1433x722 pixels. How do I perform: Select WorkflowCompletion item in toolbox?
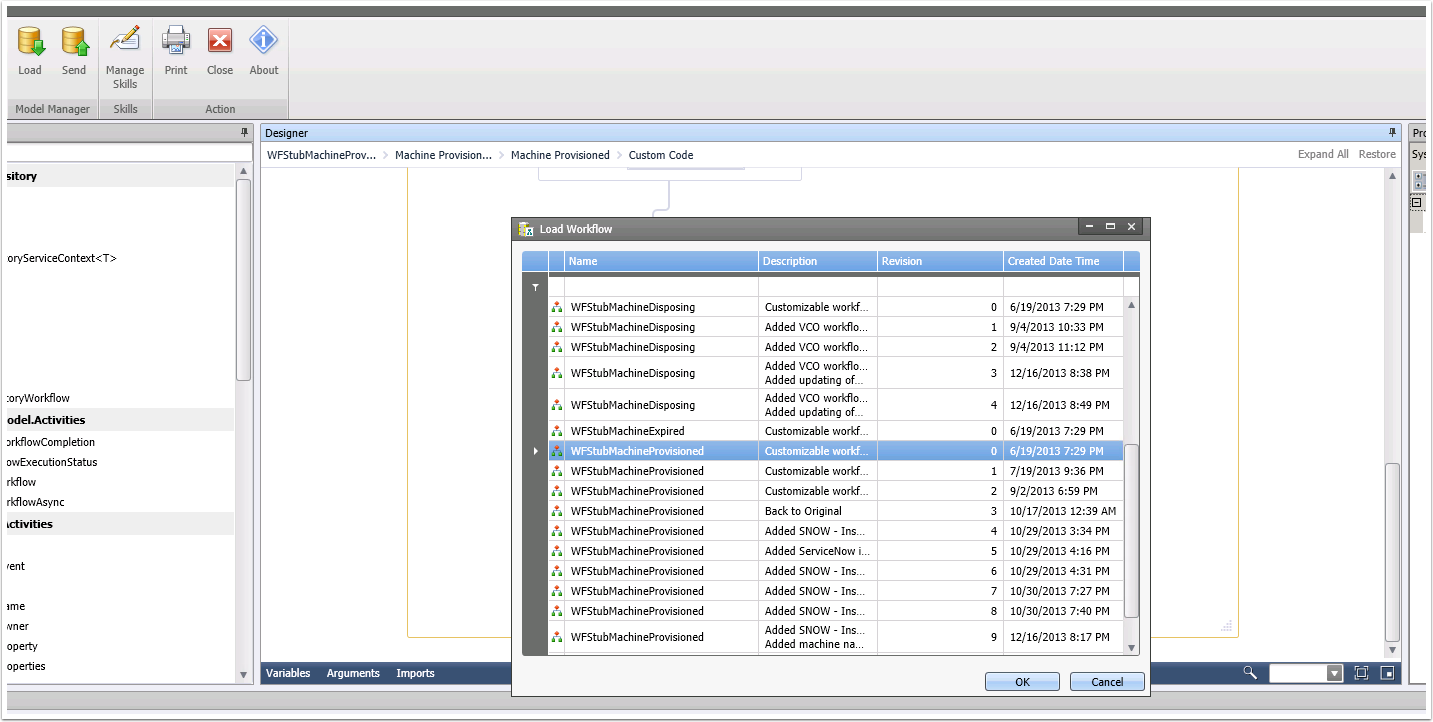pyautogui.click(x=50, y=442)
